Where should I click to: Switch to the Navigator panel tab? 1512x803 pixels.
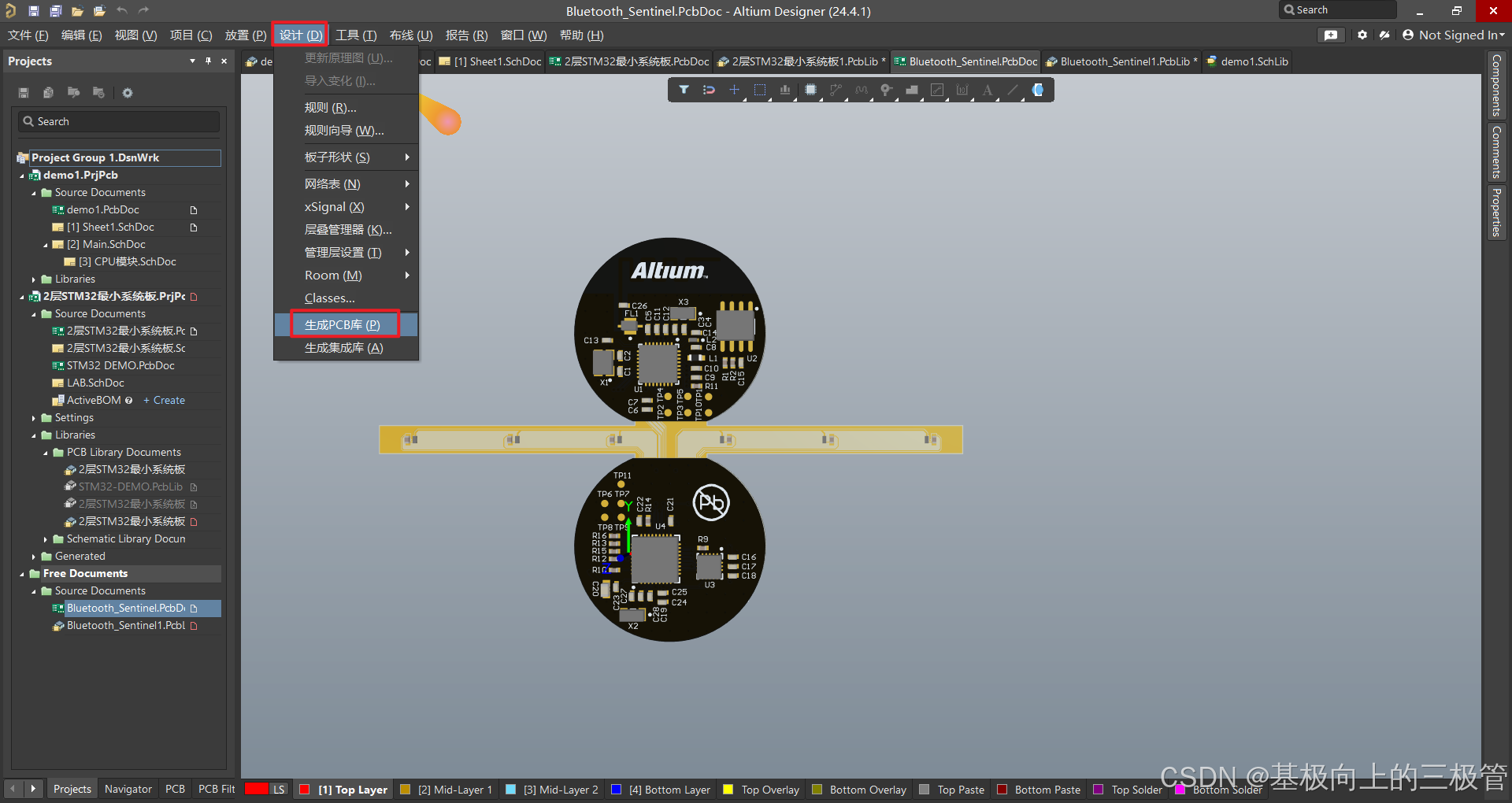pyautogui.click(x=128, y=789)
